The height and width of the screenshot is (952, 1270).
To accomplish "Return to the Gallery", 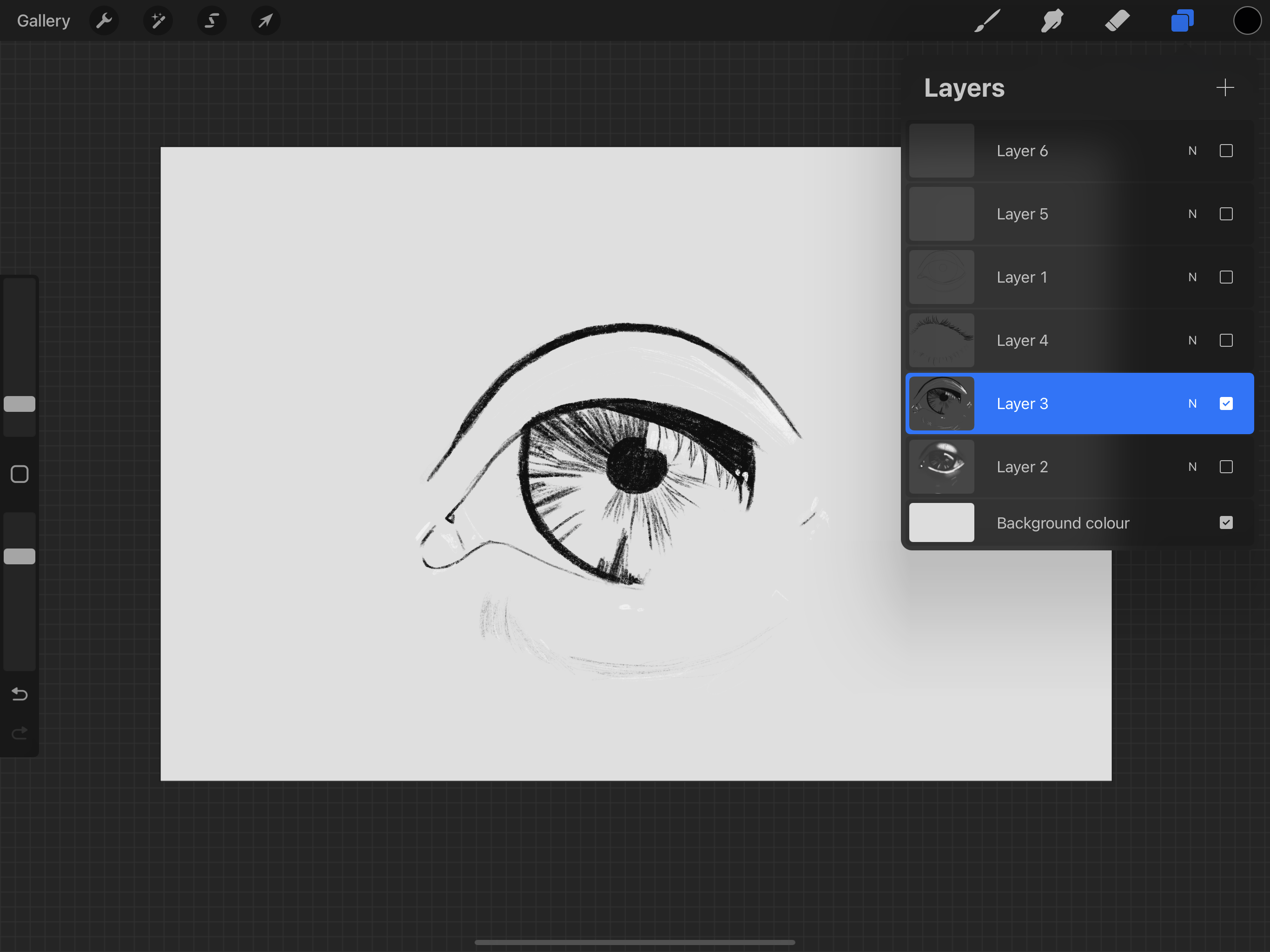I will (x=43, y=20).
